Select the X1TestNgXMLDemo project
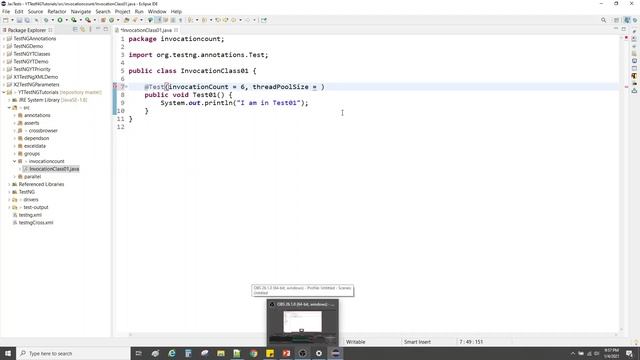This screenshot has width=640, height=360. pyautogui.click(x=36, y=77)
